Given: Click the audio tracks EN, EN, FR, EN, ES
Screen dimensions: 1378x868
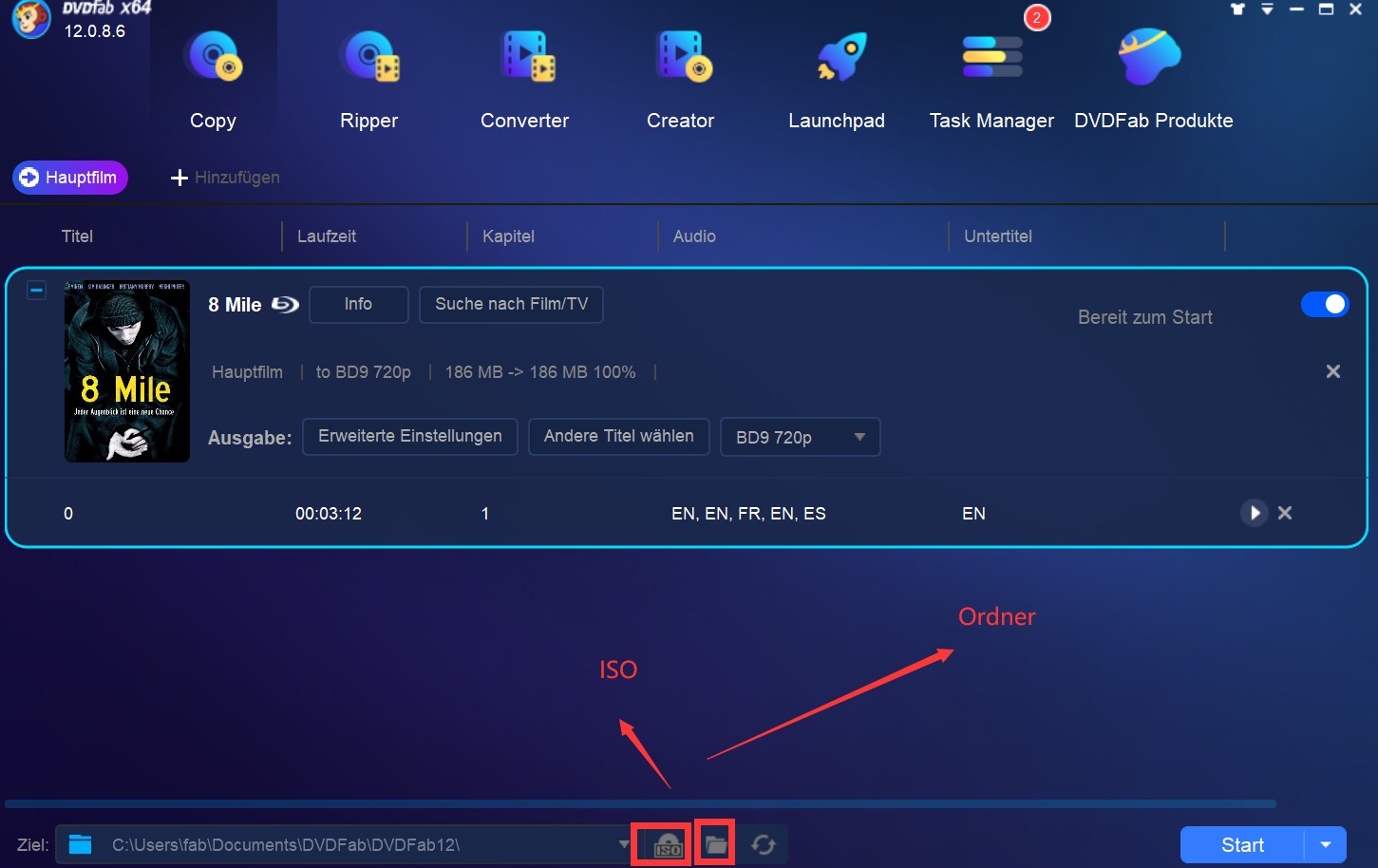Looking at the screenshot, I should click(x=748, y=514).
